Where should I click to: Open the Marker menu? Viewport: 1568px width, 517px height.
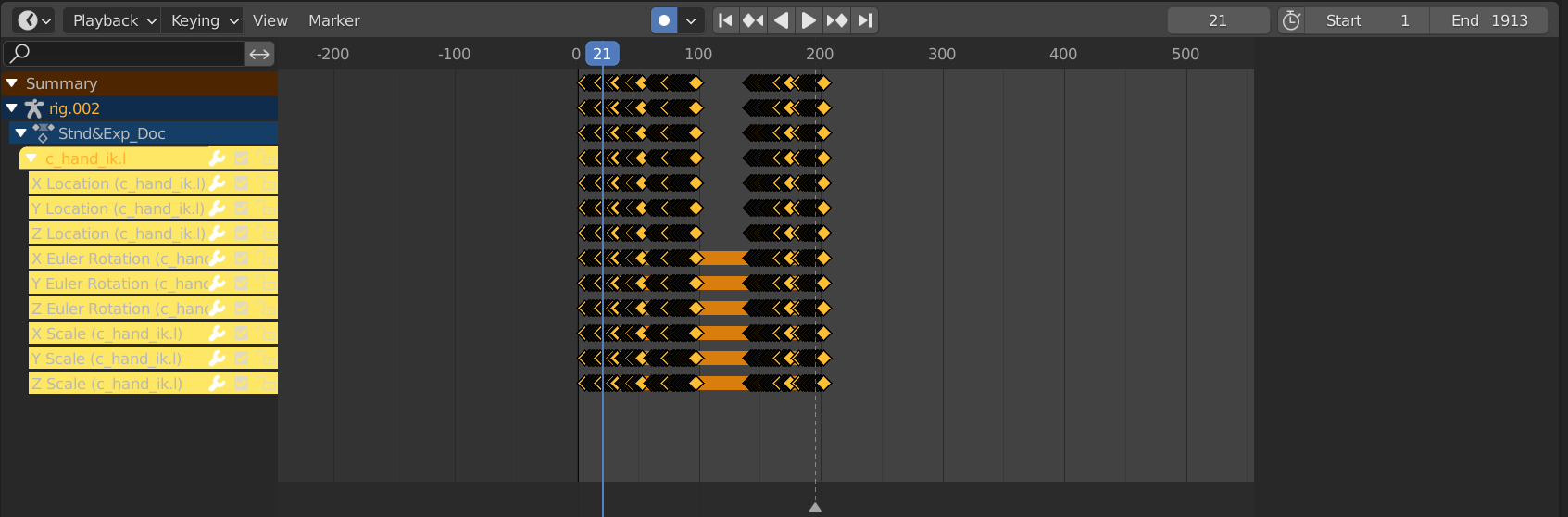pyautogui.click(x=334, y=20)
